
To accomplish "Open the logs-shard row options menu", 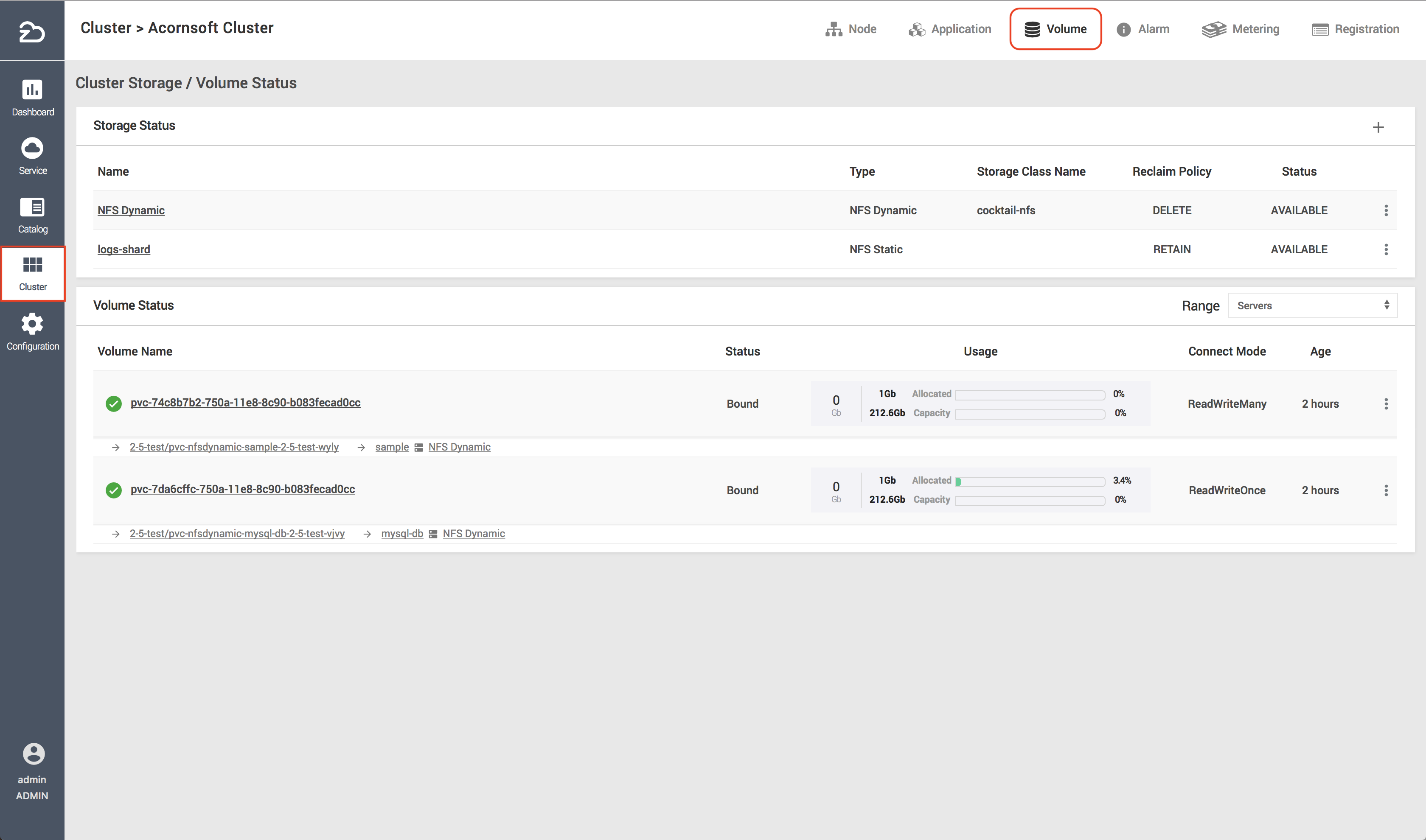I will coord(1386,249).
